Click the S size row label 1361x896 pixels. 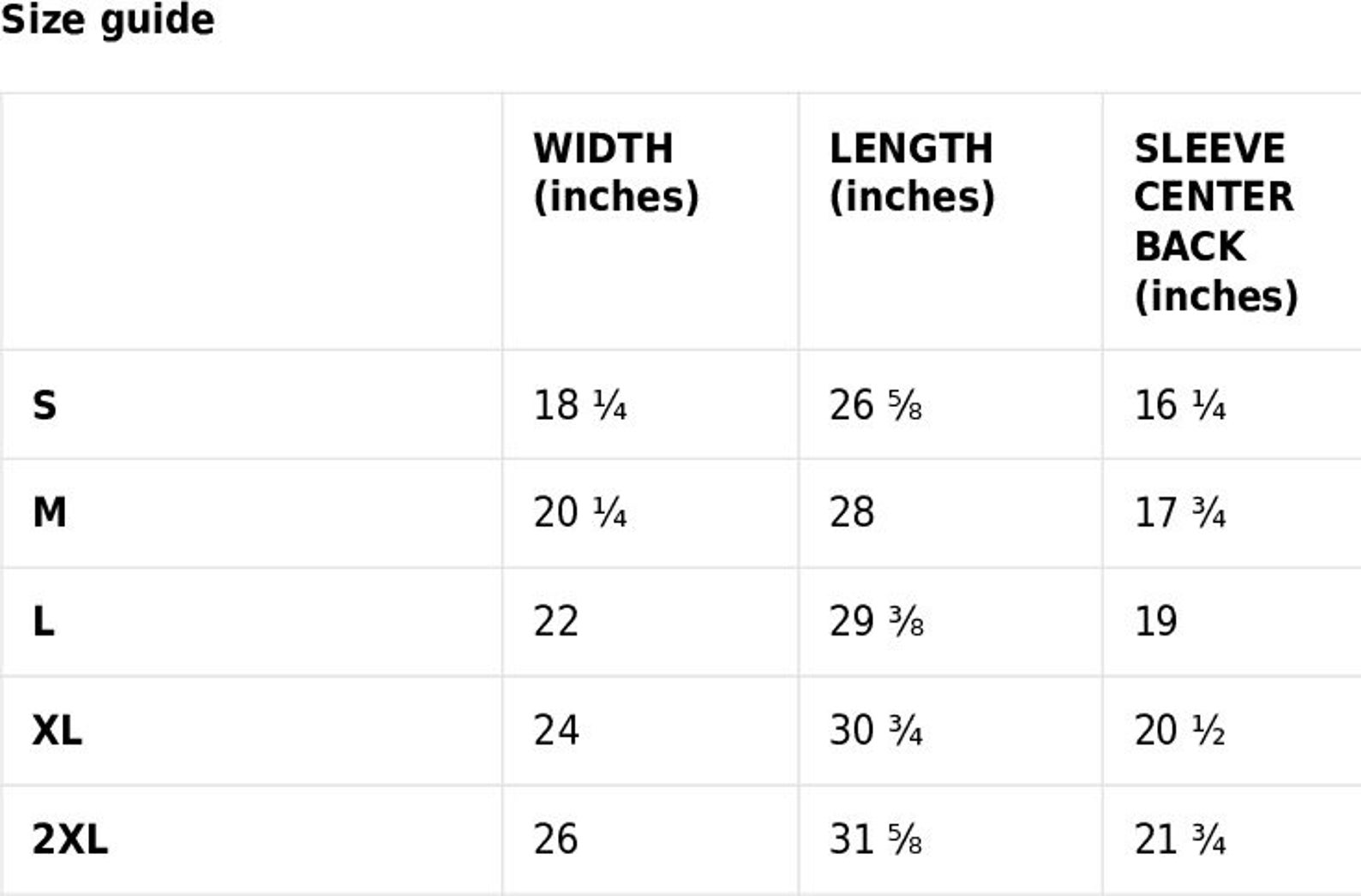pyautogui.click(x=45, y=405)
